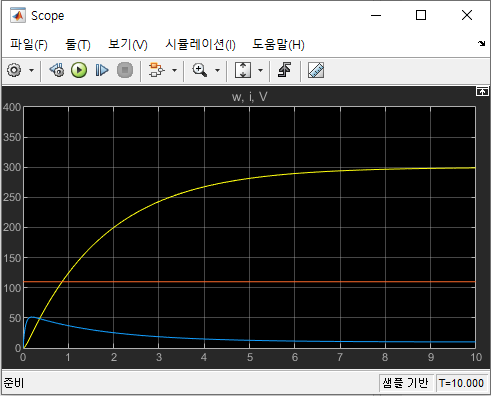This screenshot has height=396, width=491.
Task: Expand the scale axes dropdown arrow
Action: [x=261, y=70]
